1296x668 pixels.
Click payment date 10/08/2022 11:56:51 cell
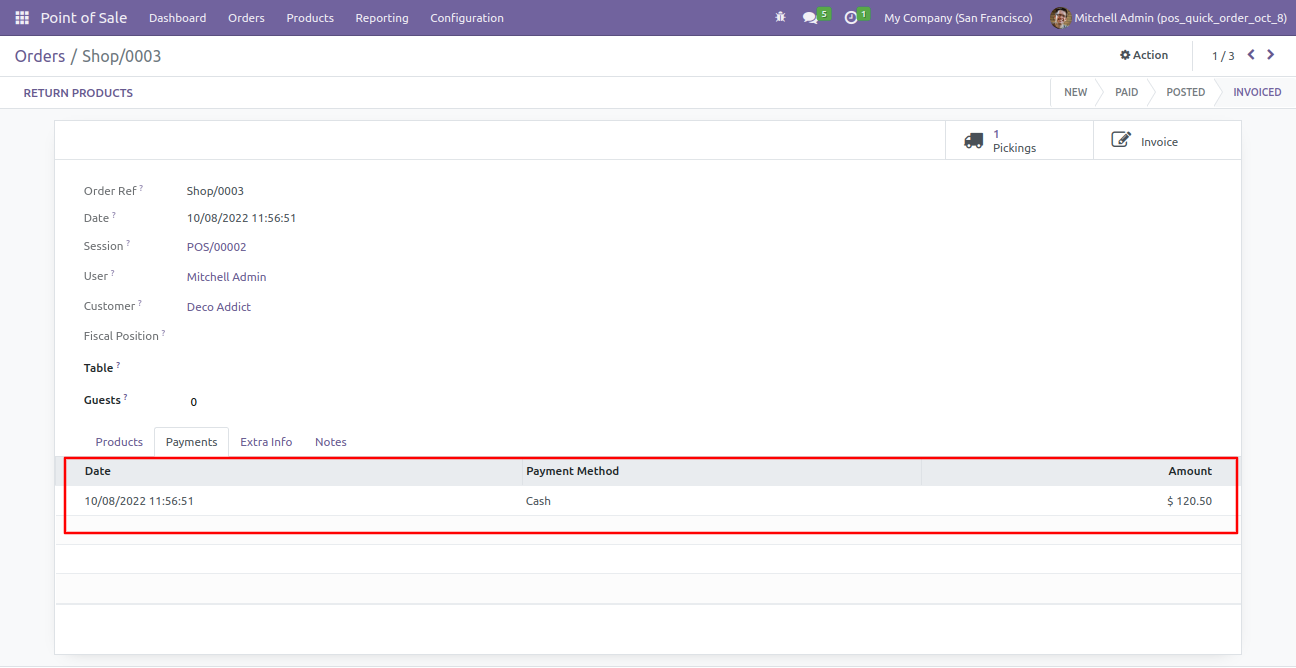[139, 501]
